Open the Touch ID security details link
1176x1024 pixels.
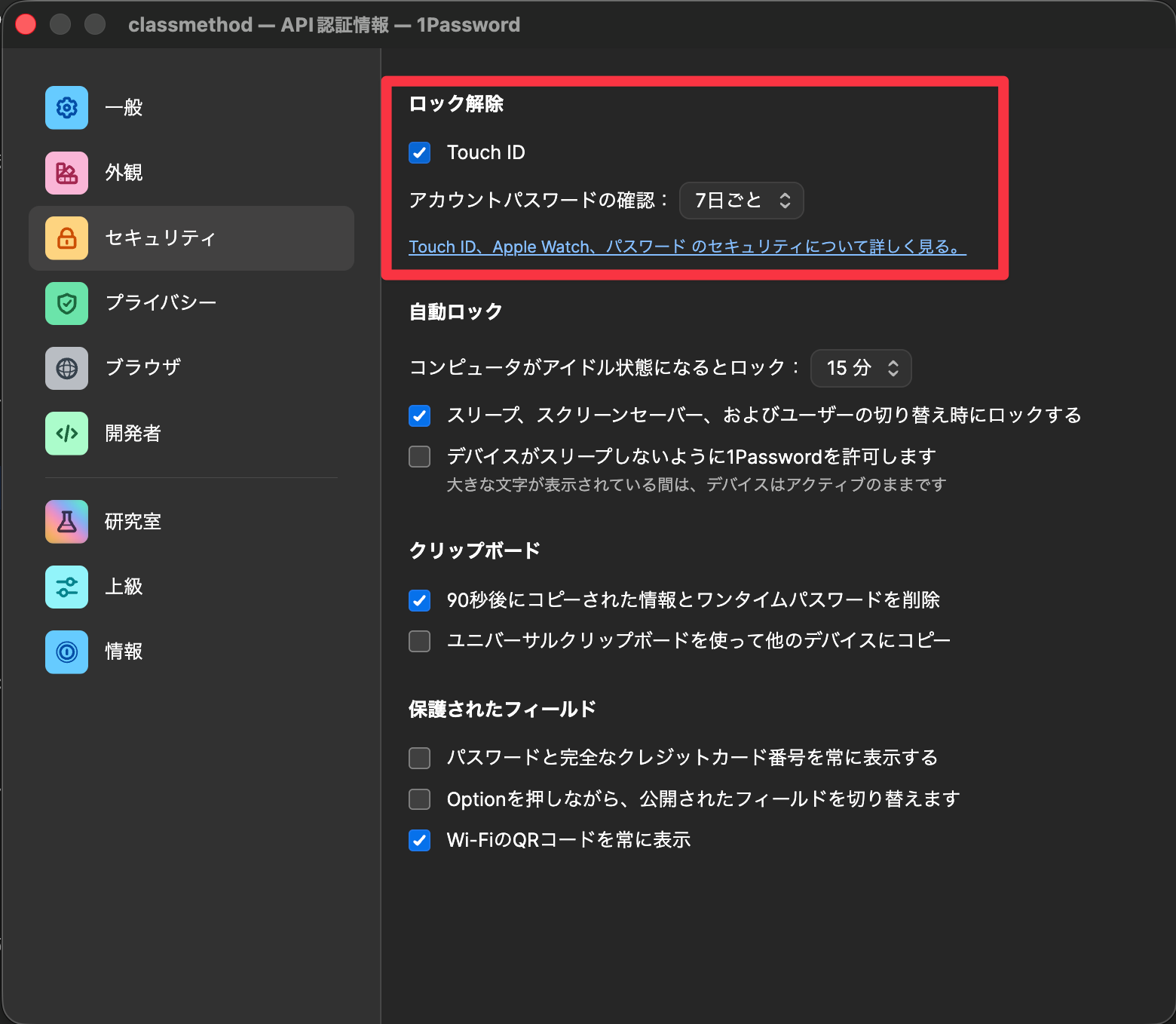pyautogui.click(x=687, y=247)
